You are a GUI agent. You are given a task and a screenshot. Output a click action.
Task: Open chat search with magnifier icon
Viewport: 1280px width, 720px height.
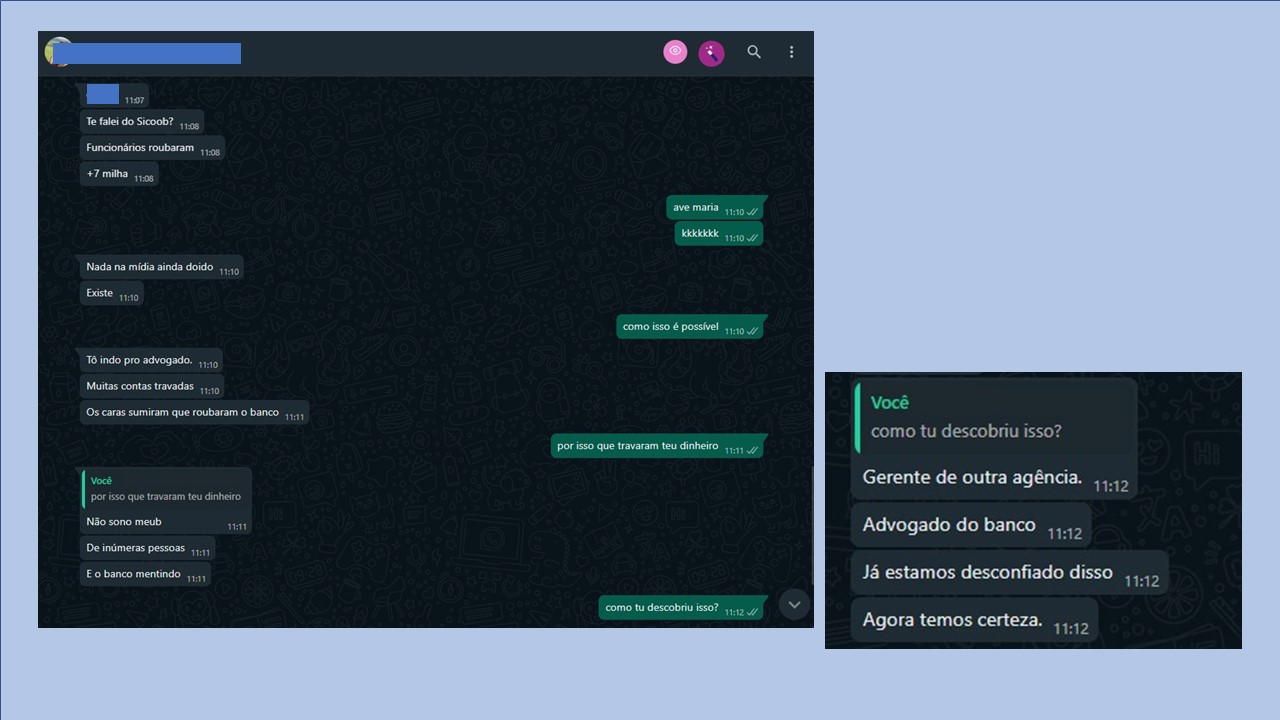[x=754, y=52]
